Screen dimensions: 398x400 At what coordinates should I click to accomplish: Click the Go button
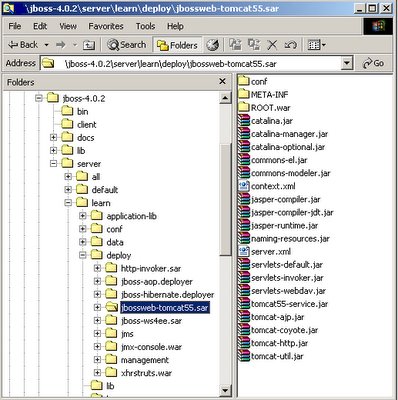(373, 63)
